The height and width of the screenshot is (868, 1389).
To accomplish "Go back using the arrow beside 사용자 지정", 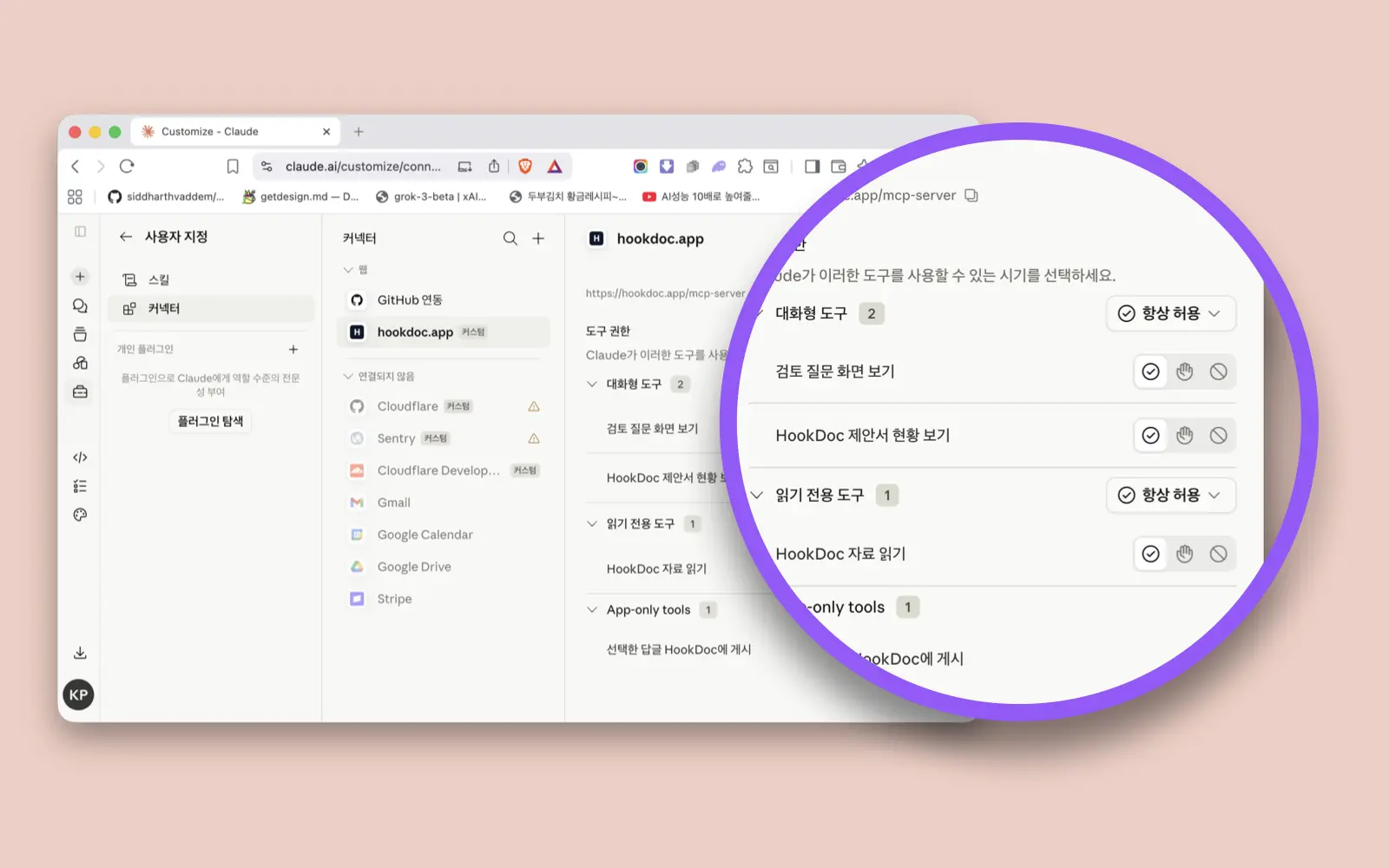I will [x=126, y=237].
